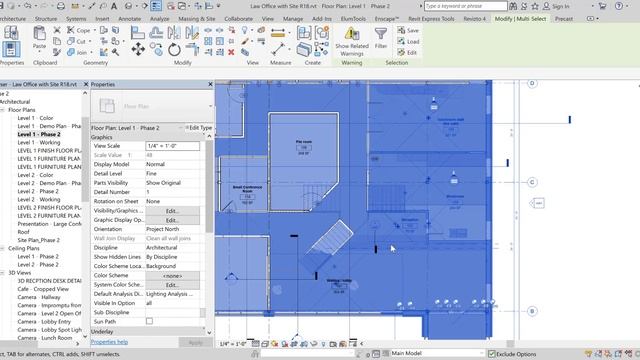Toggle Exclude Options checkbox

pyautogui.click(x=492, y=354)
